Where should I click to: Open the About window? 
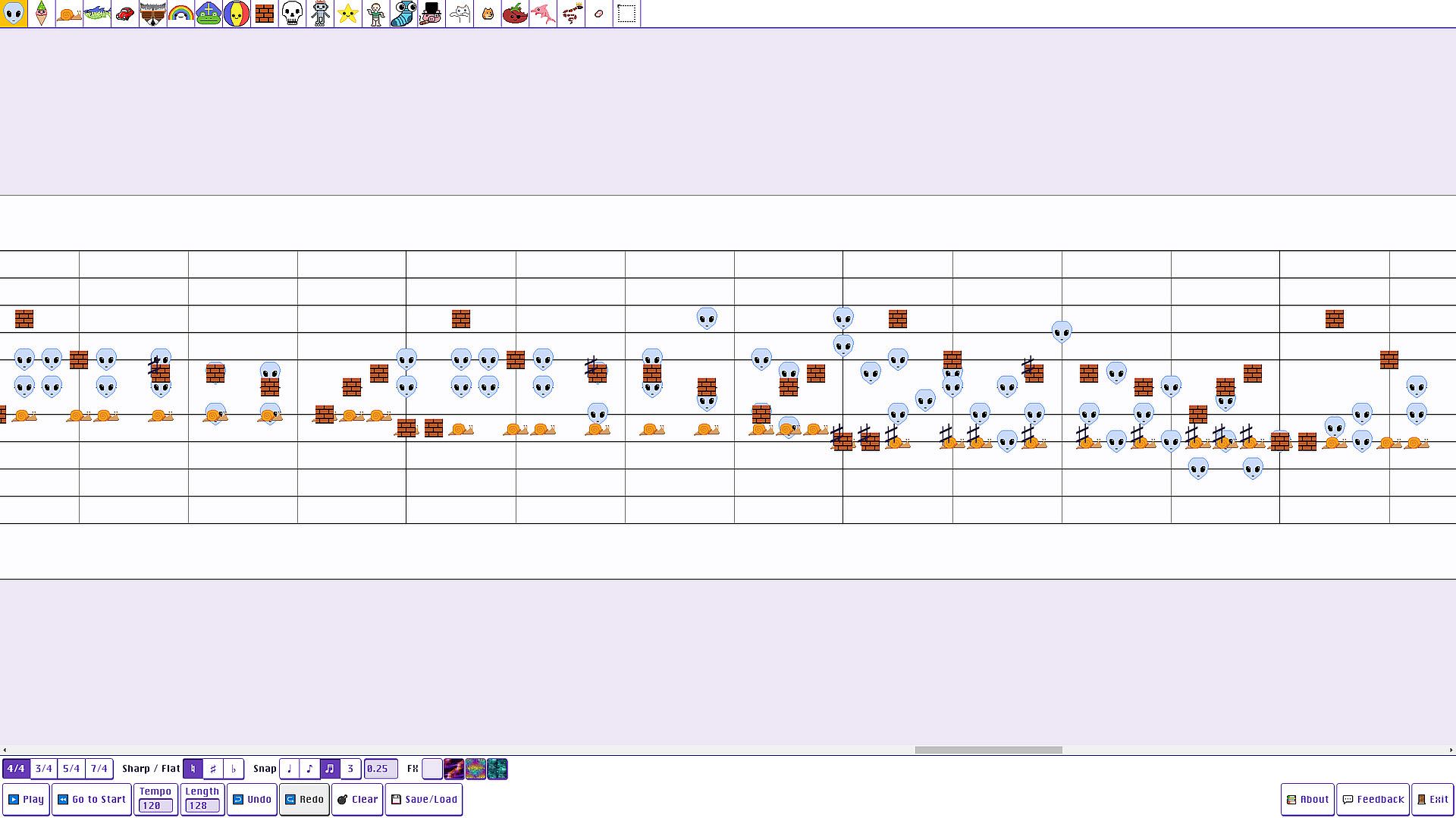pyautogui.click(x=1308, y=799)
